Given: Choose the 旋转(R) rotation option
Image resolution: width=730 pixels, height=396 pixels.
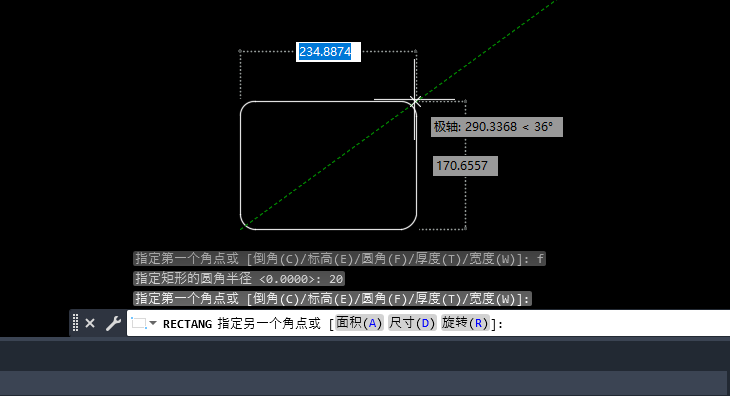Looking at the screenshot, I should click(x=465, y=323).
